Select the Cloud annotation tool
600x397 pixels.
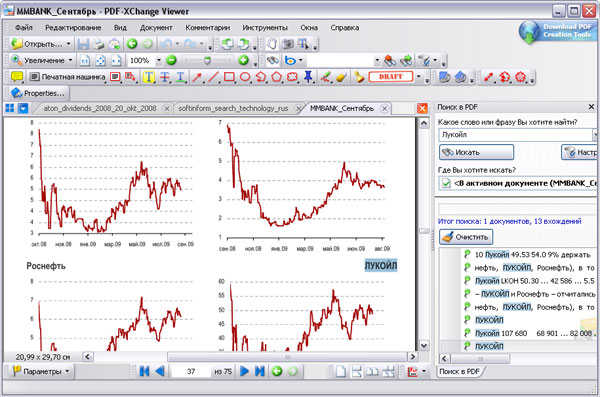coord(292,77)
